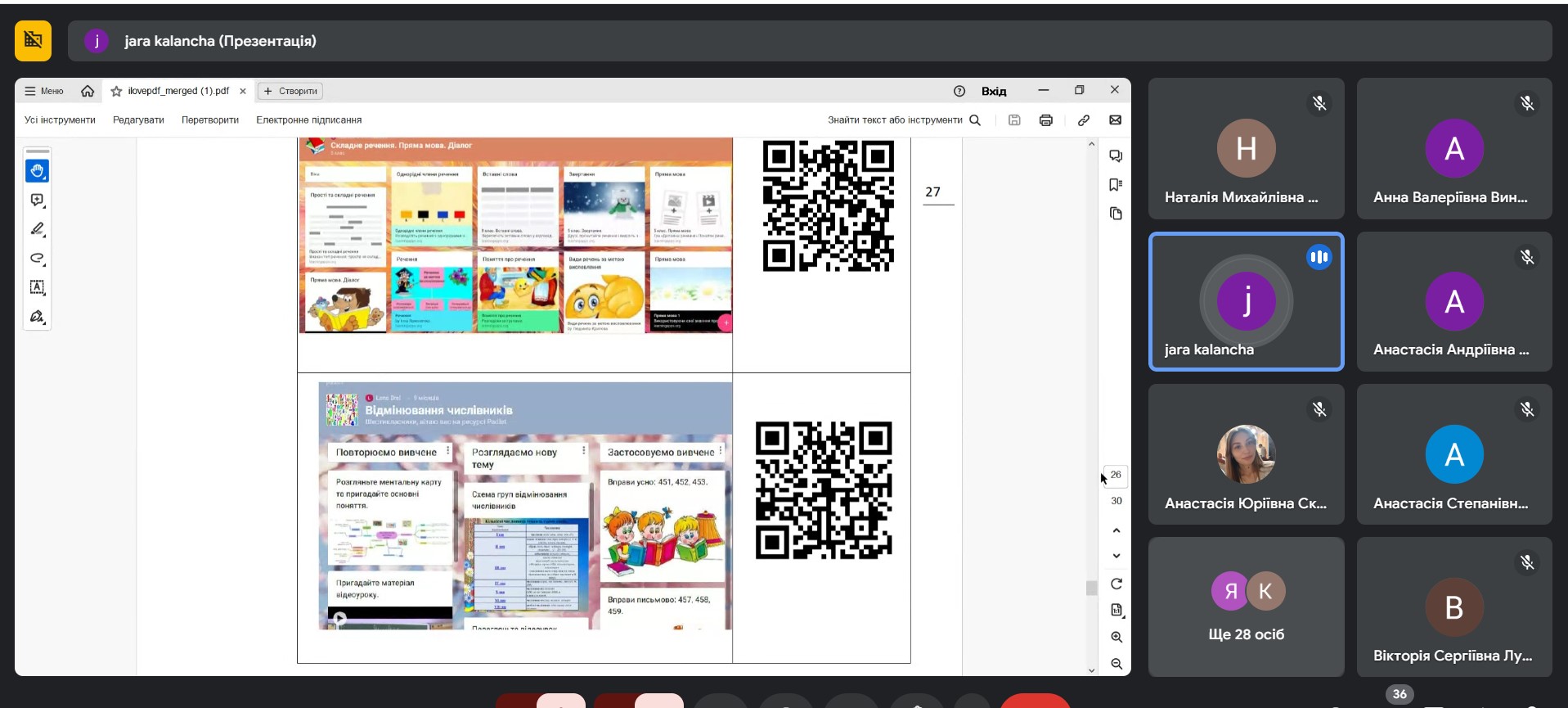Open the Ще 28 осіб tile

1246,607
